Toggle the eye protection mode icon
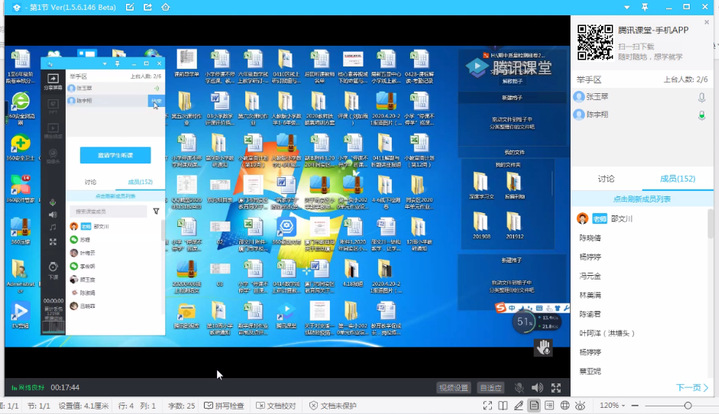 click(581, 406)
